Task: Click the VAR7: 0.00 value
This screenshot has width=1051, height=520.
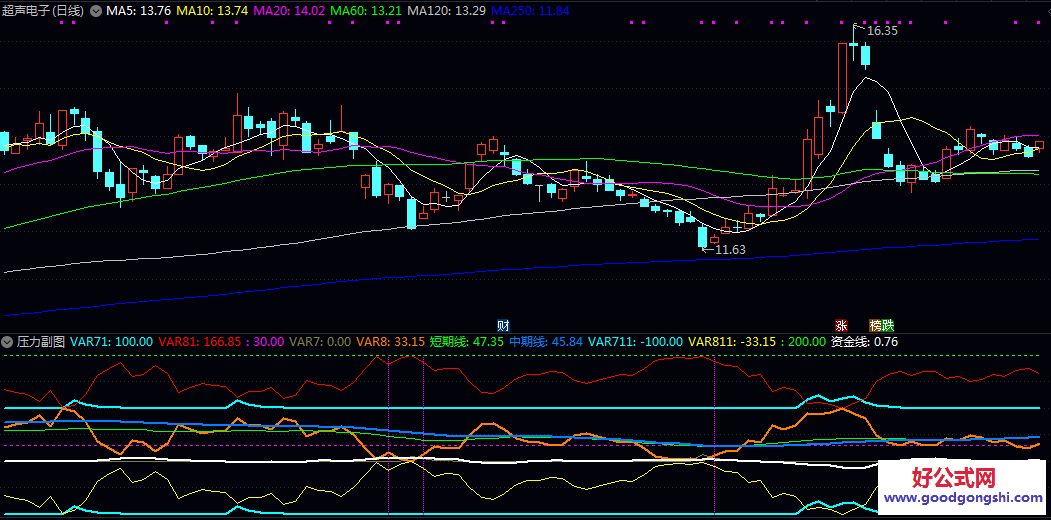Action: tap(320, 342)
